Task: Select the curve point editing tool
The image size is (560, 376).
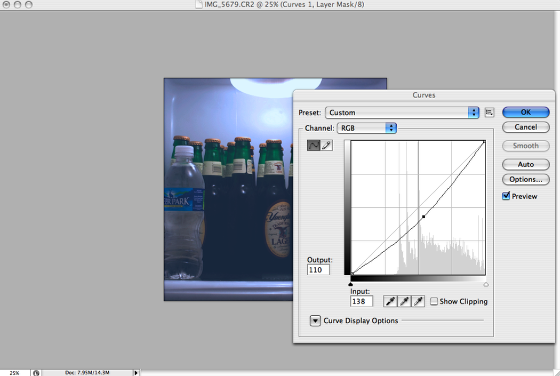Action: coord(314,145)
